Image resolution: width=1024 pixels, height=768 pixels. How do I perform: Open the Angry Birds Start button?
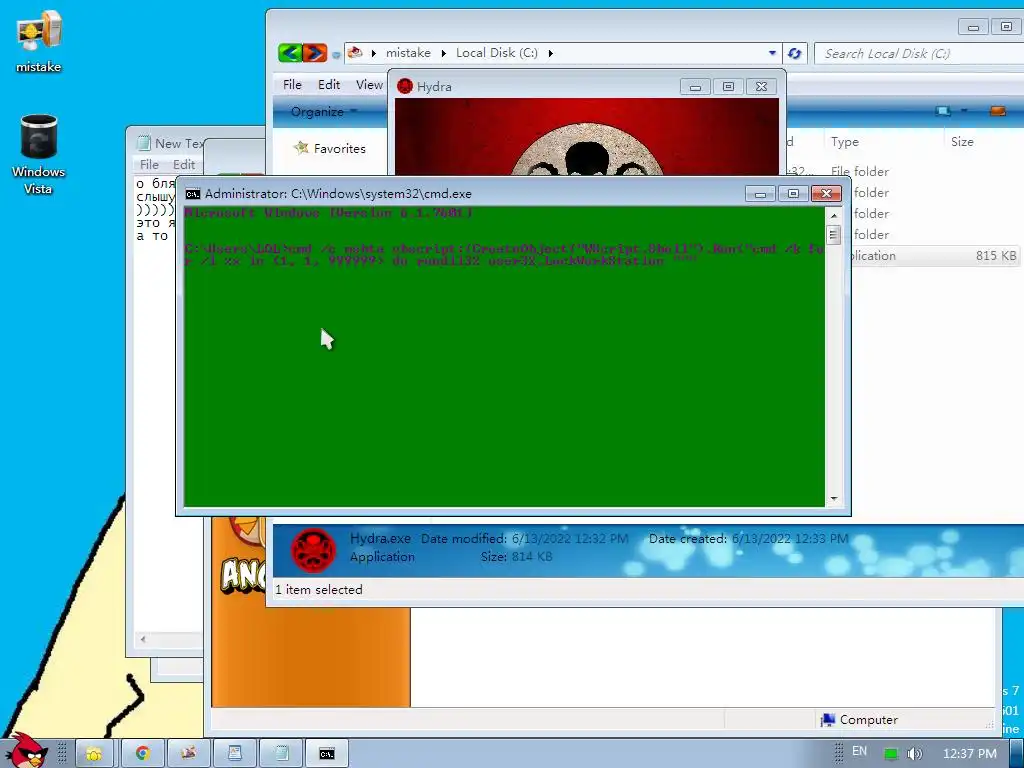point(27,751)
